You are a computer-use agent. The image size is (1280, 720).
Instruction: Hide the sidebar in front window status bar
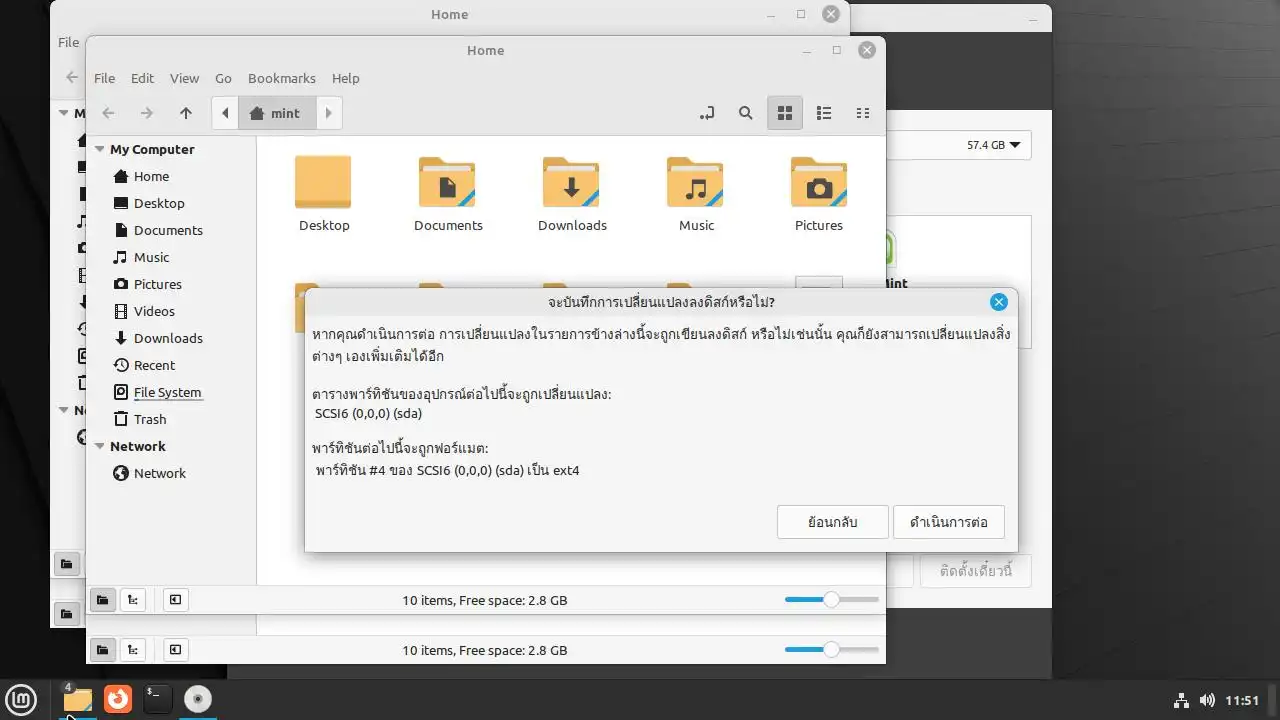(175, 600)
